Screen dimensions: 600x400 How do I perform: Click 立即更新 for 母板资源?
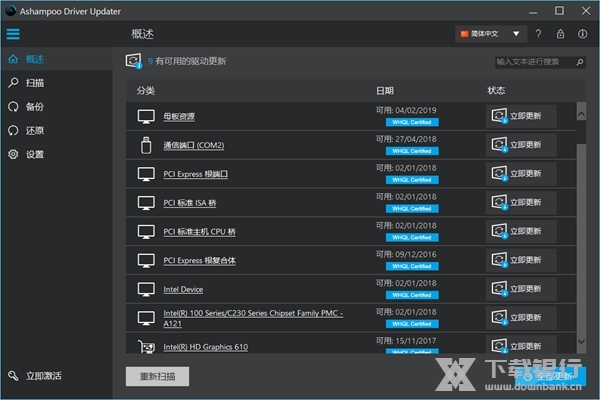click(x=521, y=116)
